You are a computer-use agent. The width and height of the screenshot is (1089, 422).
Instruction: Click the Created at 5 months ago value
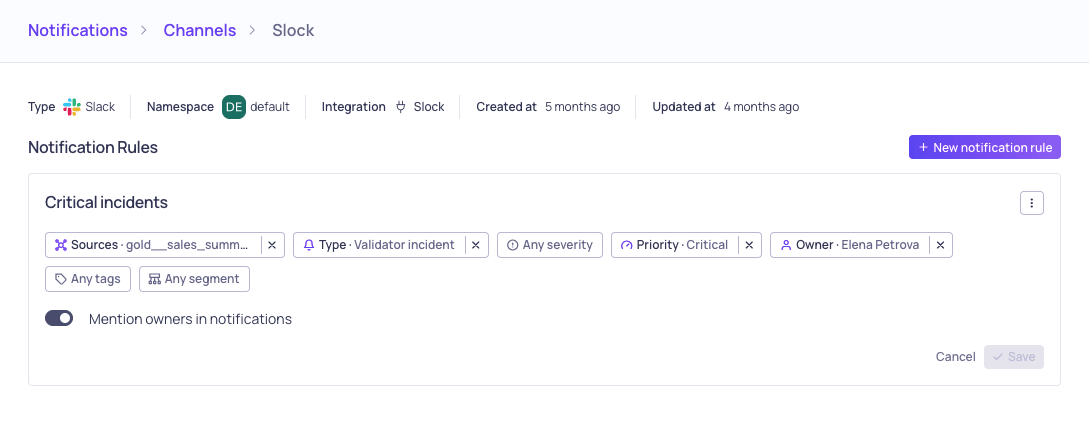pyautogui.click(x=583, y=107)
